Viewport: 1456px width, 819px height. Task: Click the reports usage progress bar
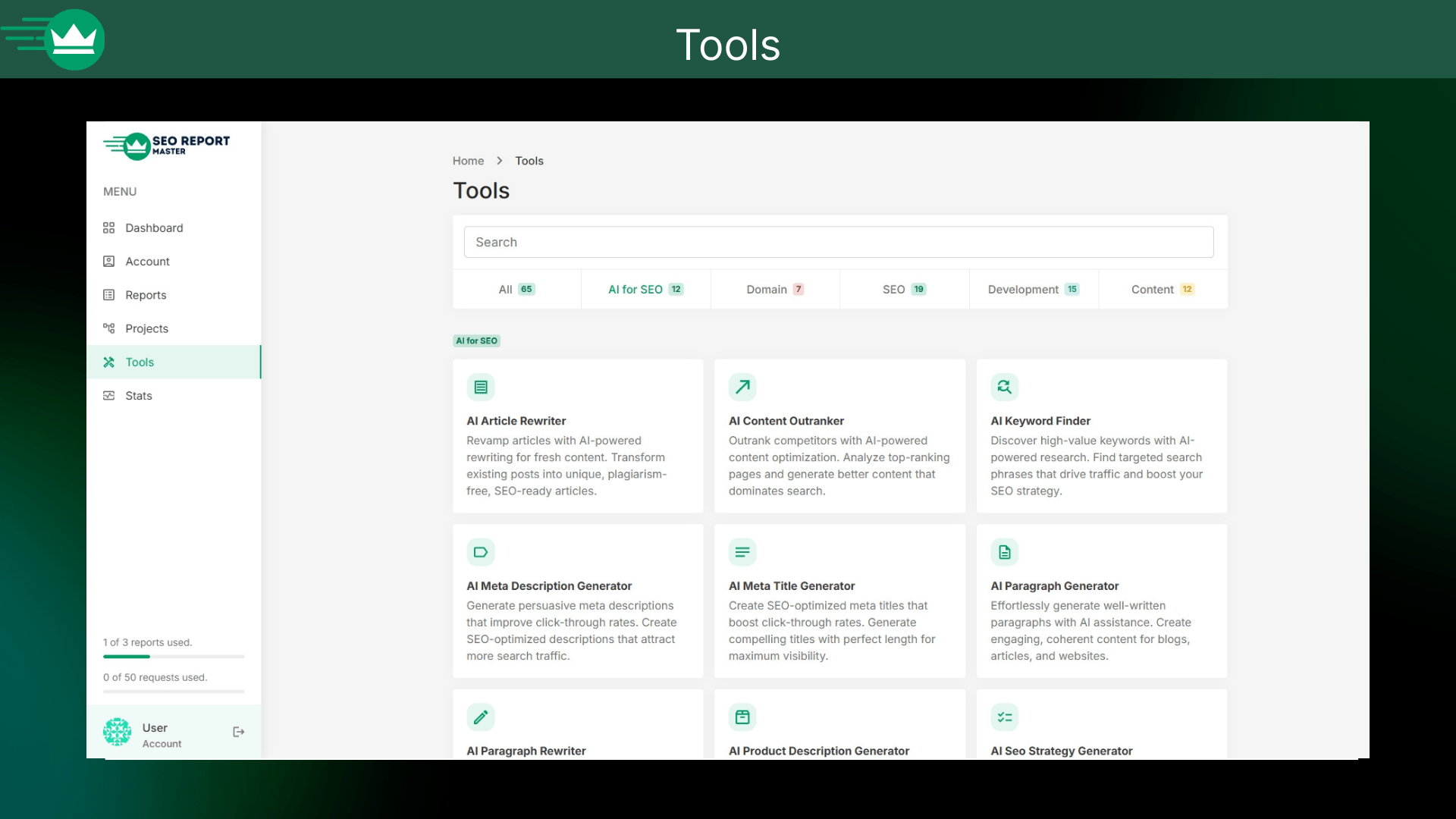coord(173,657)
